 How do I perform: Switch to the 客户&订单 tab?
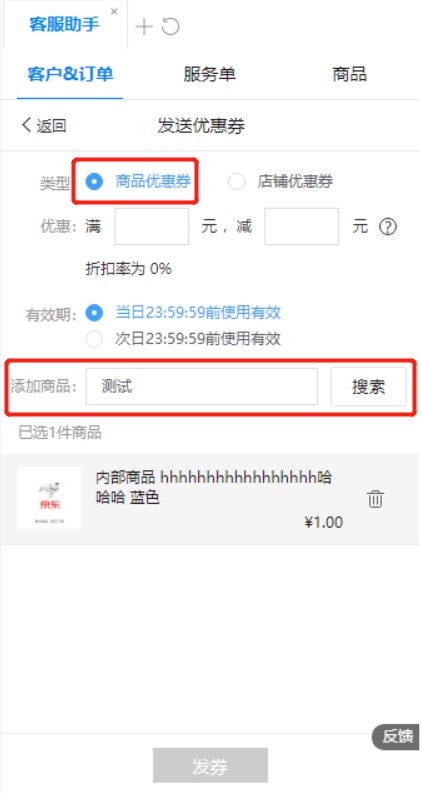pyautogui.click(x=70, y=74)
